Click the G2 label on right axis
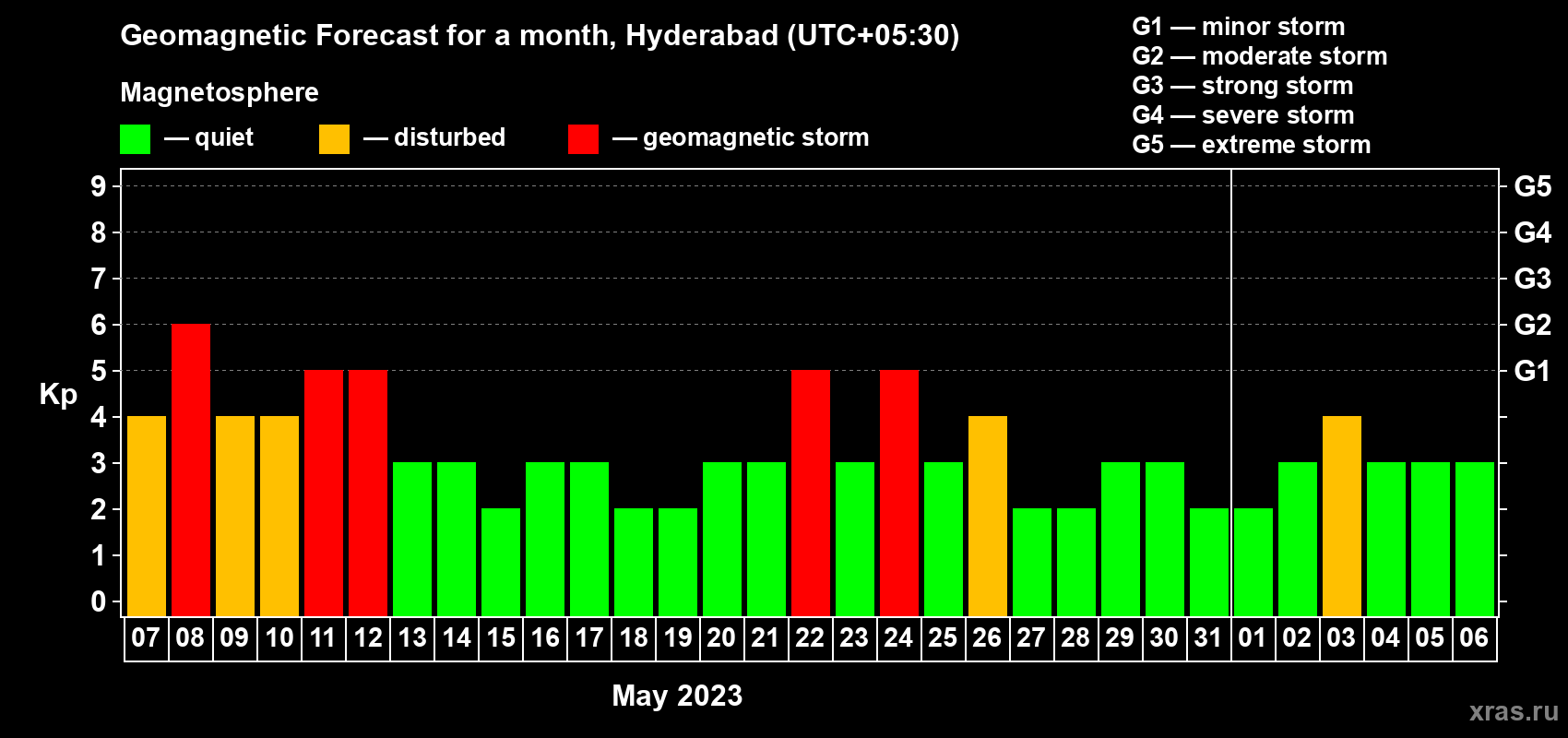The height and width of the screenshot is (738, 1568). click(x=1533, y=325)
